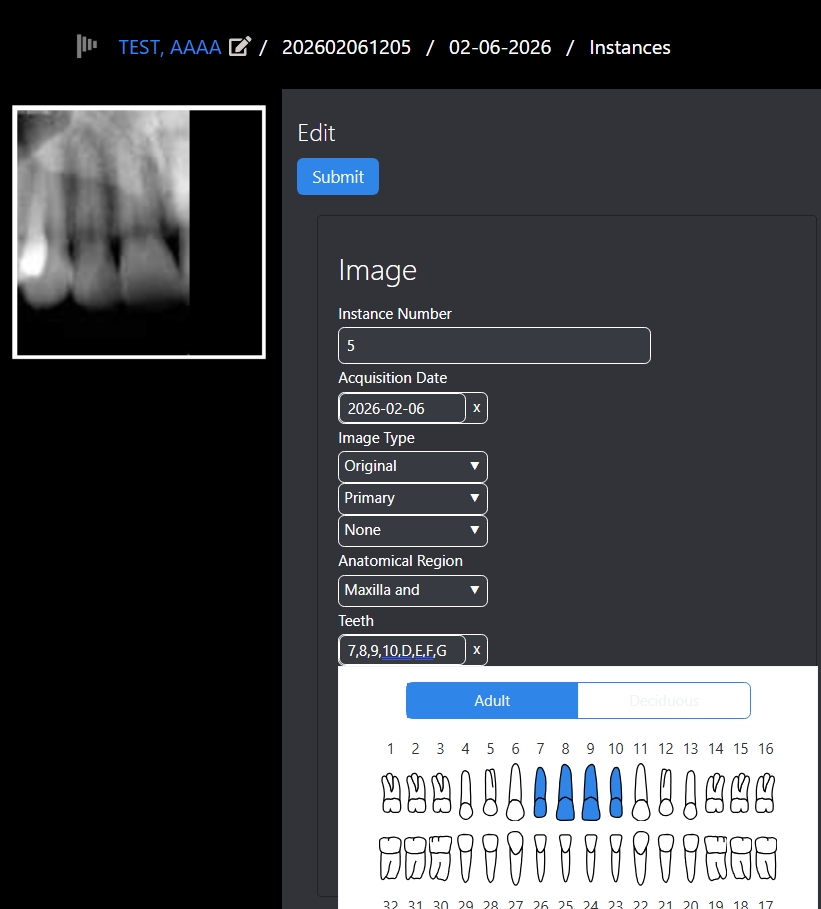Open patient edit pencil icon
821x909 pixels.
pyautogui.click(x=239, y=46)
